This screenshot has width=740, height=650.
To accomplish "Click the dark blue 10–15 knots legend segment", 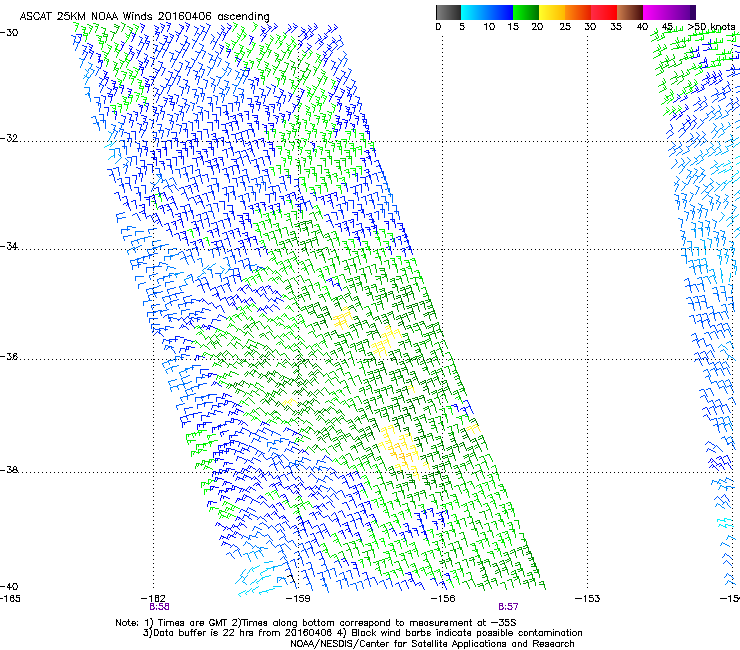I will pos(500,12).
